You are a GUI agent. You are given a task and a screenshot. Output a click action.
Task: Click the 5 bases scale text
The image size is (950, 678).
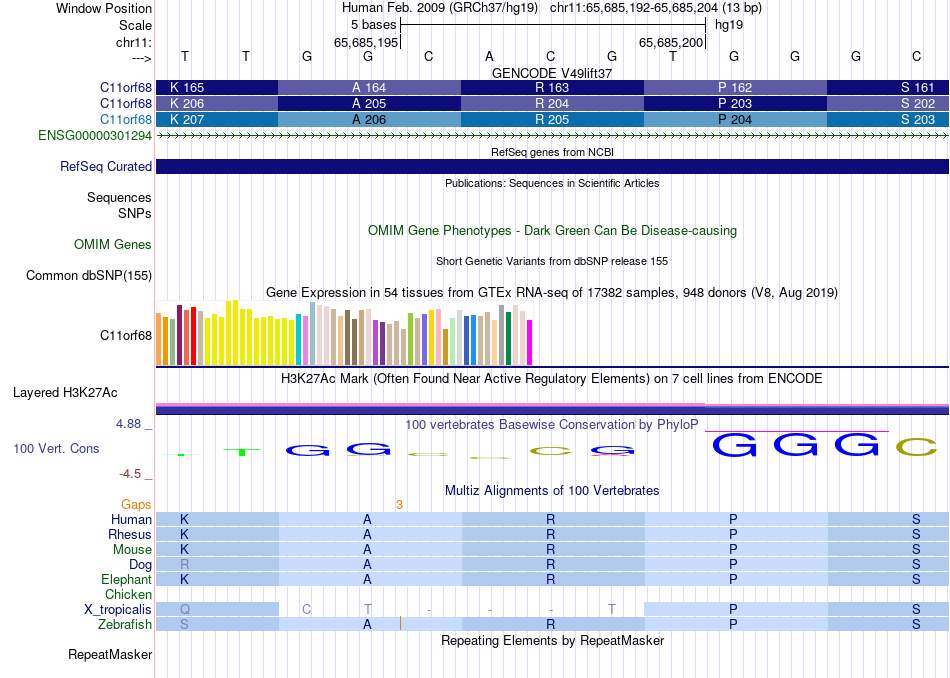click(x=373, y=25)
